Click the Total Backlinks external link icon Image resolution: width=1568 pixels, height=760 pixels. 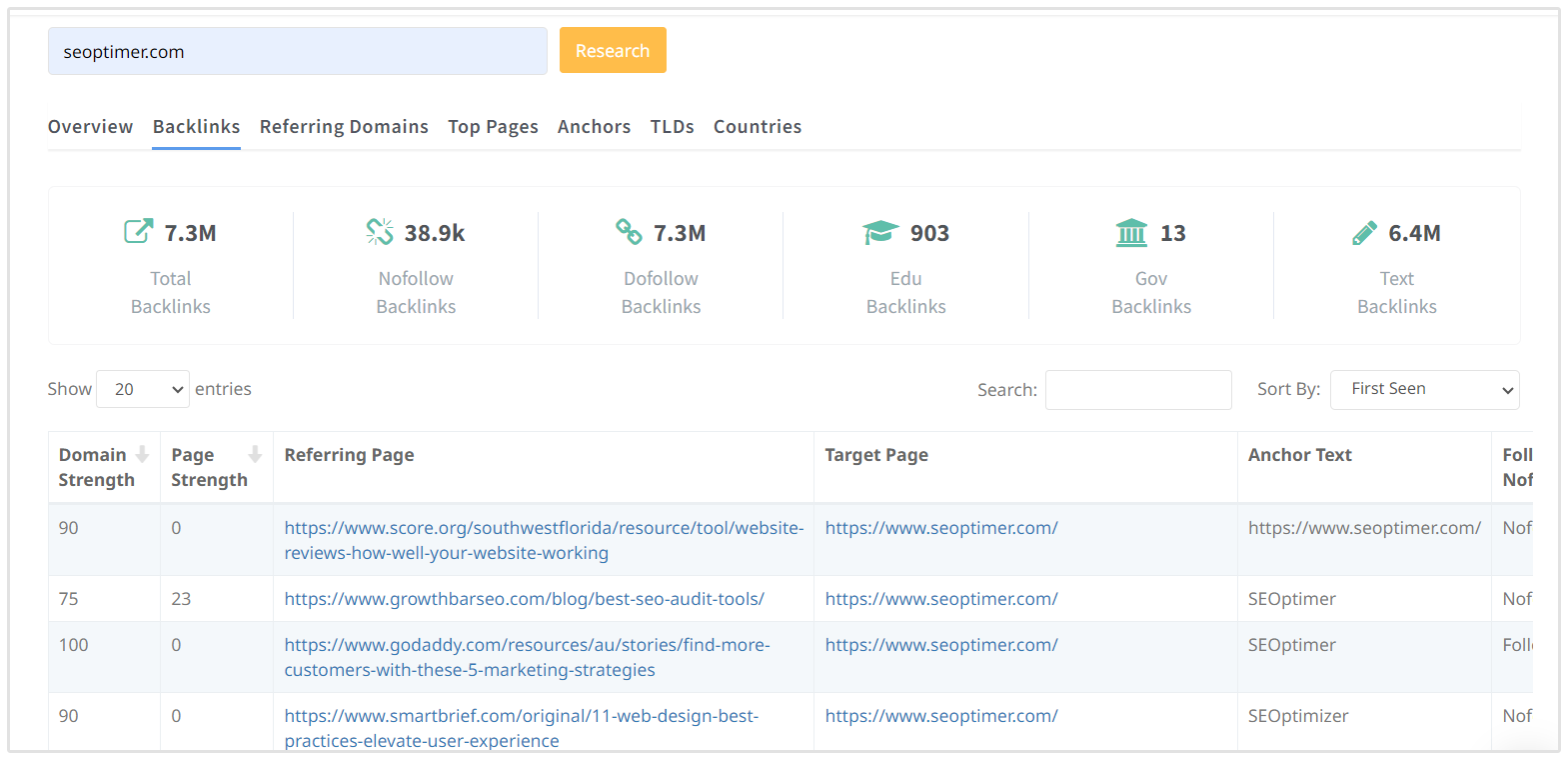138,232
